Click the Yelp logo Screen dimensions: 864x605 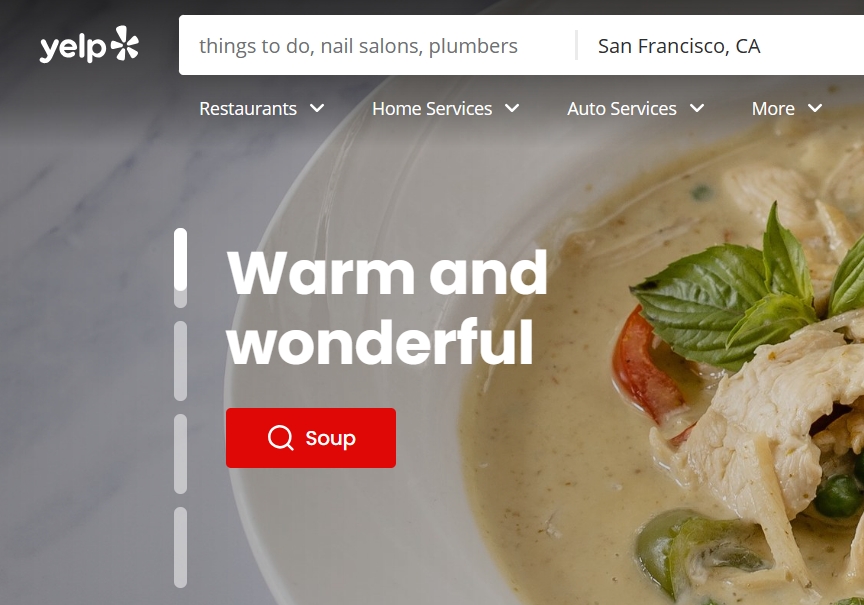89,45
